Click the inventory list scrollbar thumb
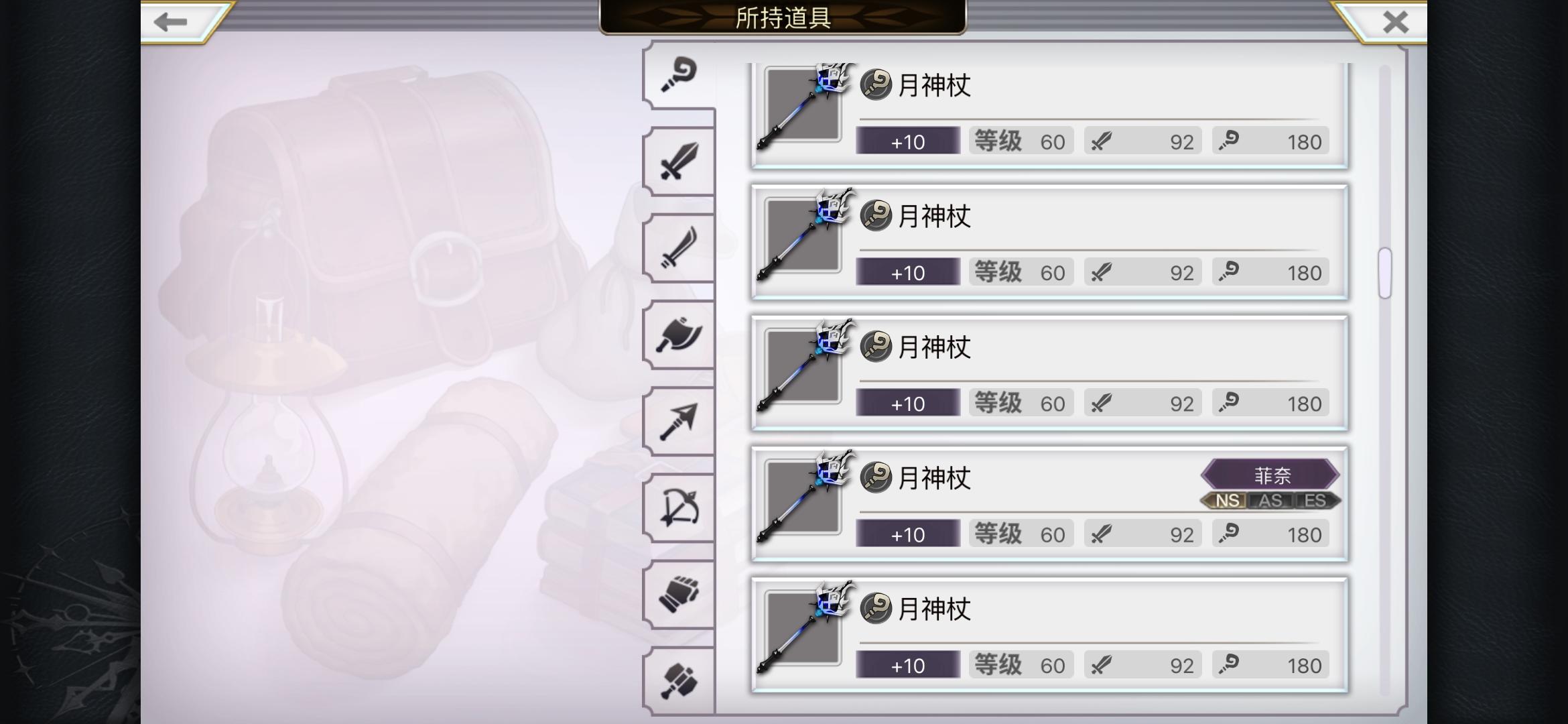 1385,273
